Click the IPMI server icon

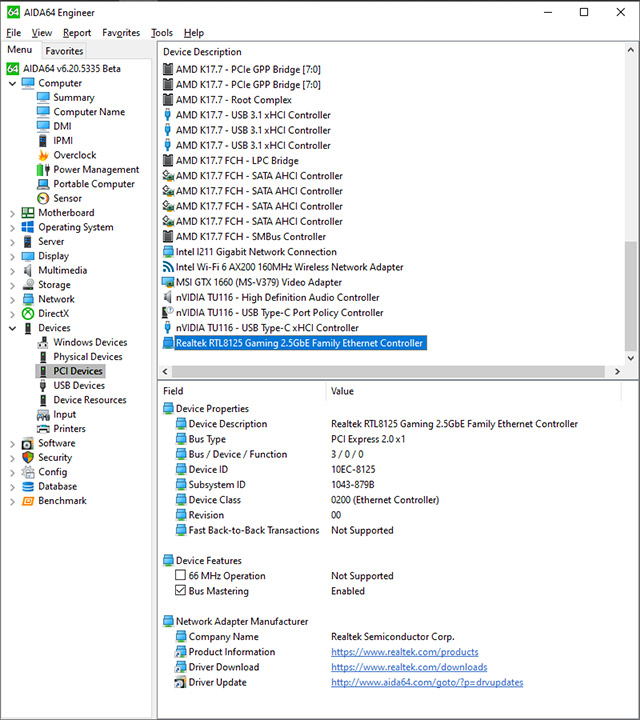point(43,141)
